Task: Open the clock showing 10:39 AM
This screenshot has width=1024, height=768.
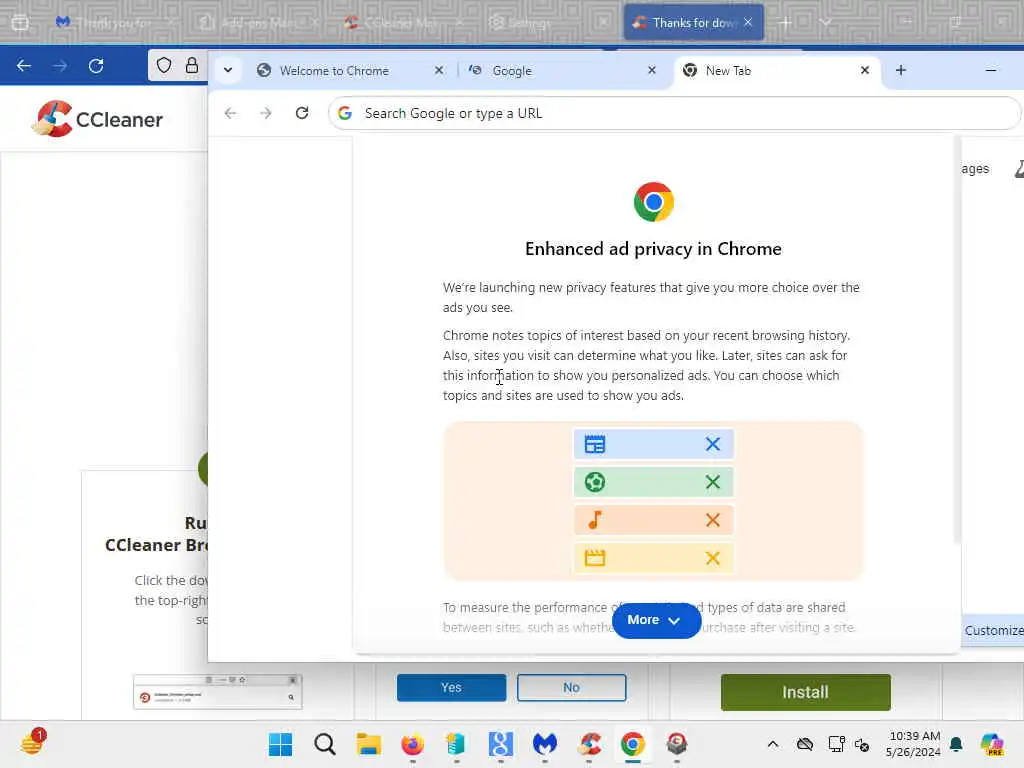Action: coord(913,744)
